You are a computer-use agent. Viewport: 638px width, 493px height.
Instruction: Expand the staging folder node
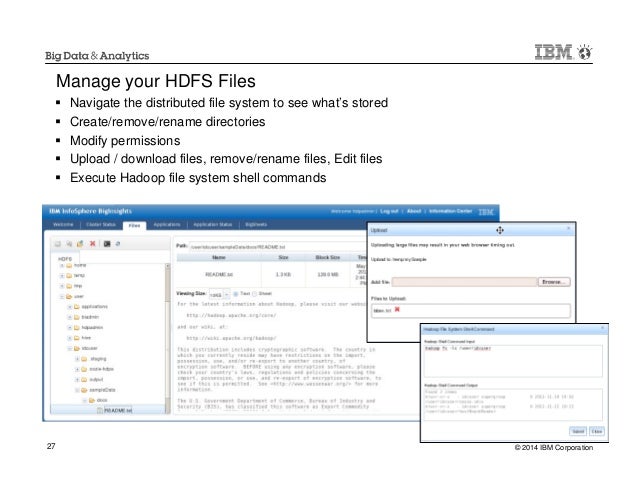click(x=77, y=359)
